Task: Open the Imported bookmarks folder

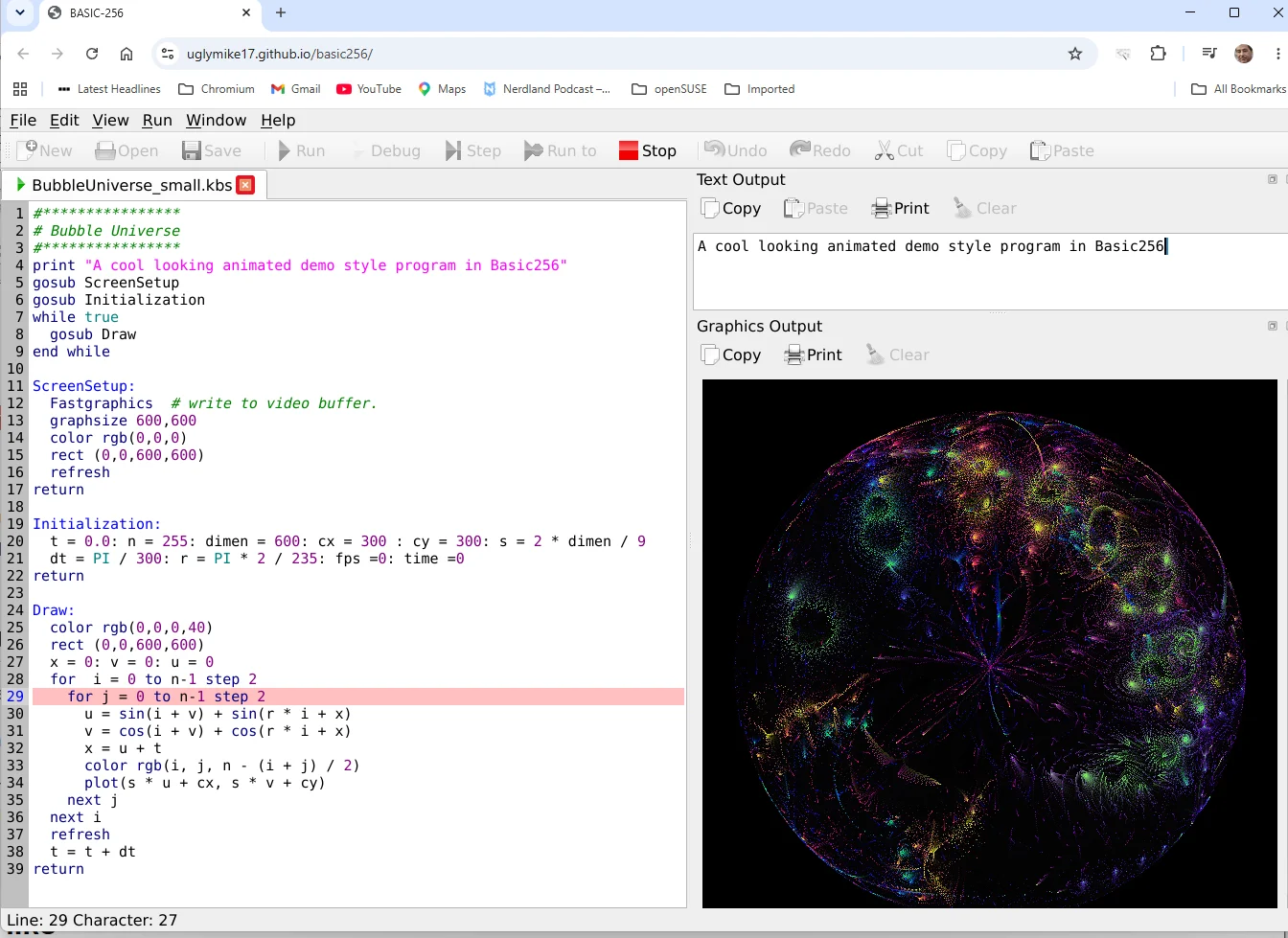Action: click(x=760, y=89)
